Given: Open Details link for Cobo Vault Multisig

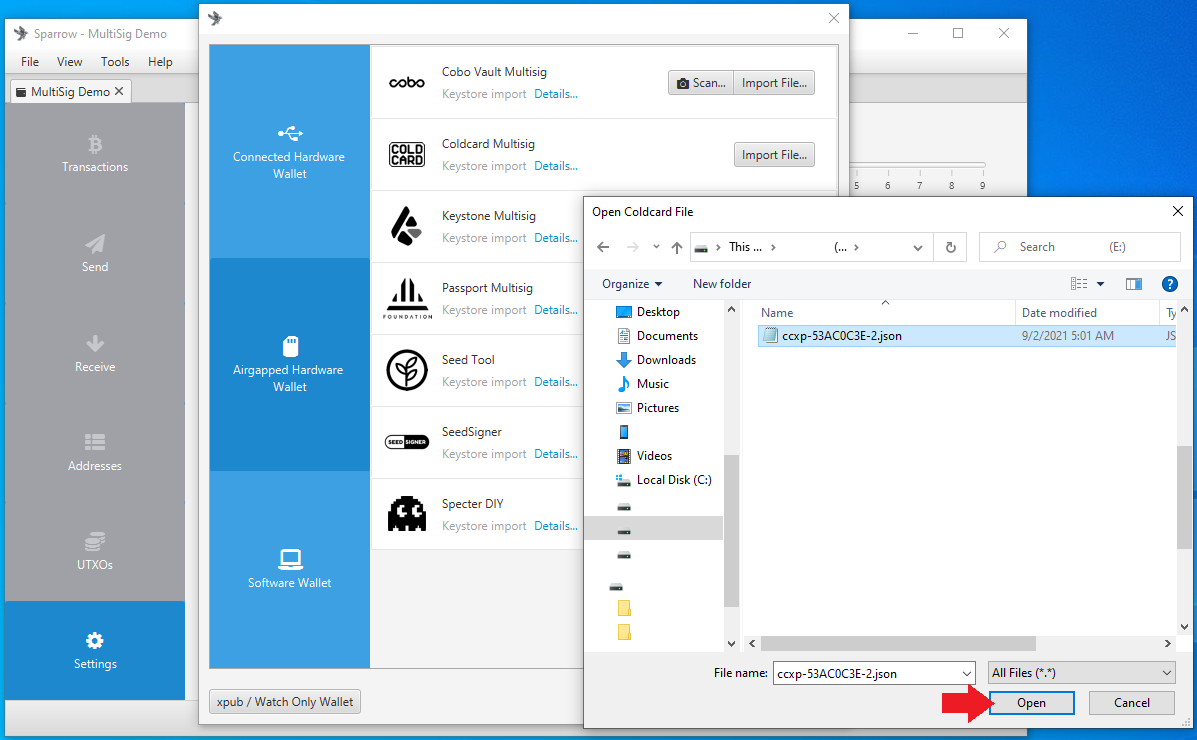Looking at the screenshot, I should tap(556, 94).
